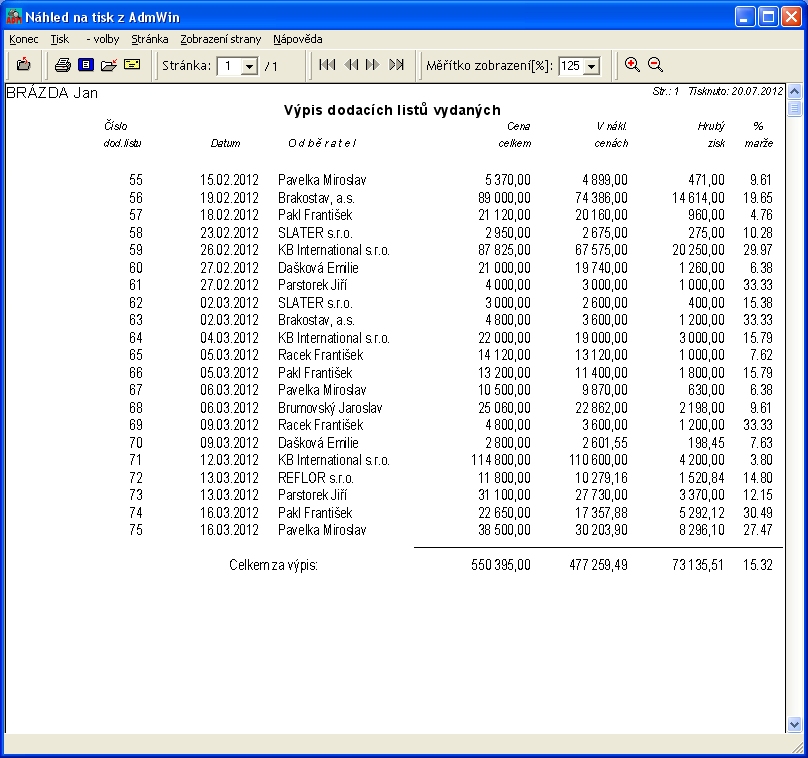Click the price '21 120,00' in row 57

504,215
